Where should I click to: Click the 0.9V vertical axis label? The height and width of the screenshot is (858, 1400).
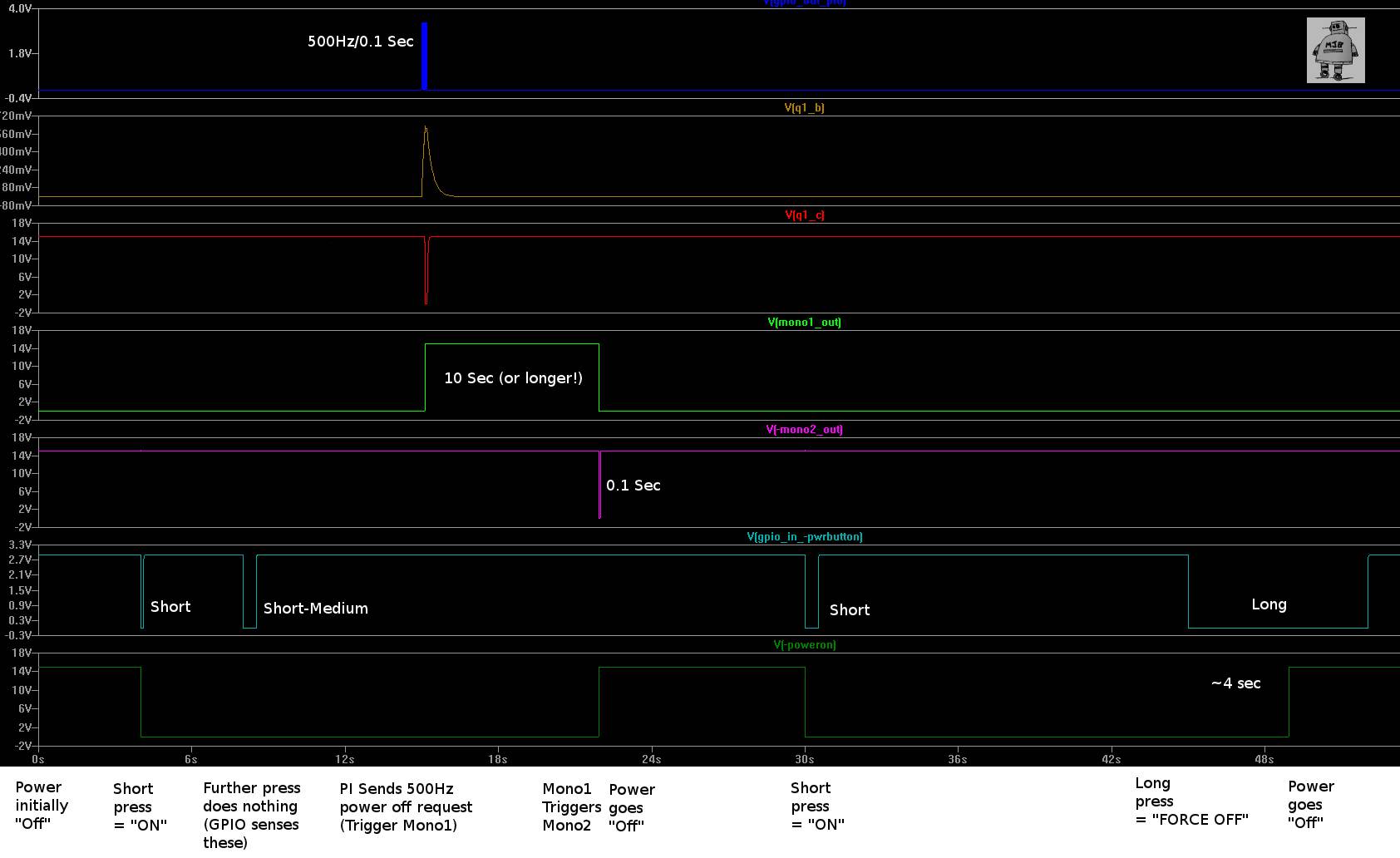point(19,605)
